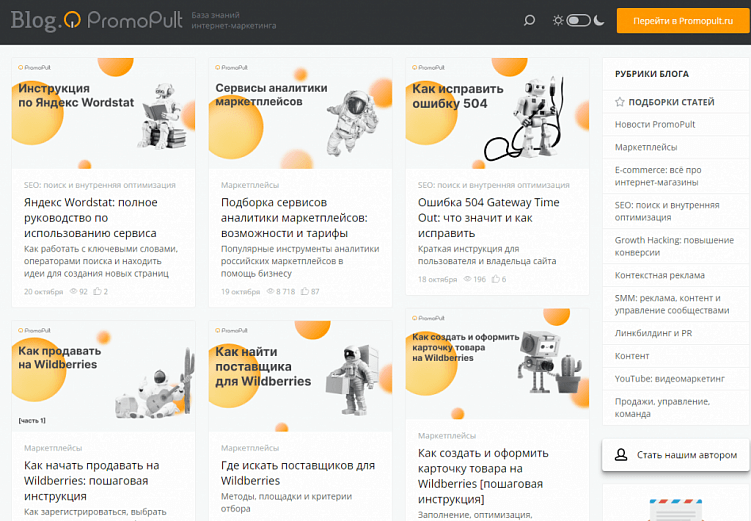Click SEO category label above 504 article
Image resolution: width=751 pixels, height=521 pixels.
point(494,185)
